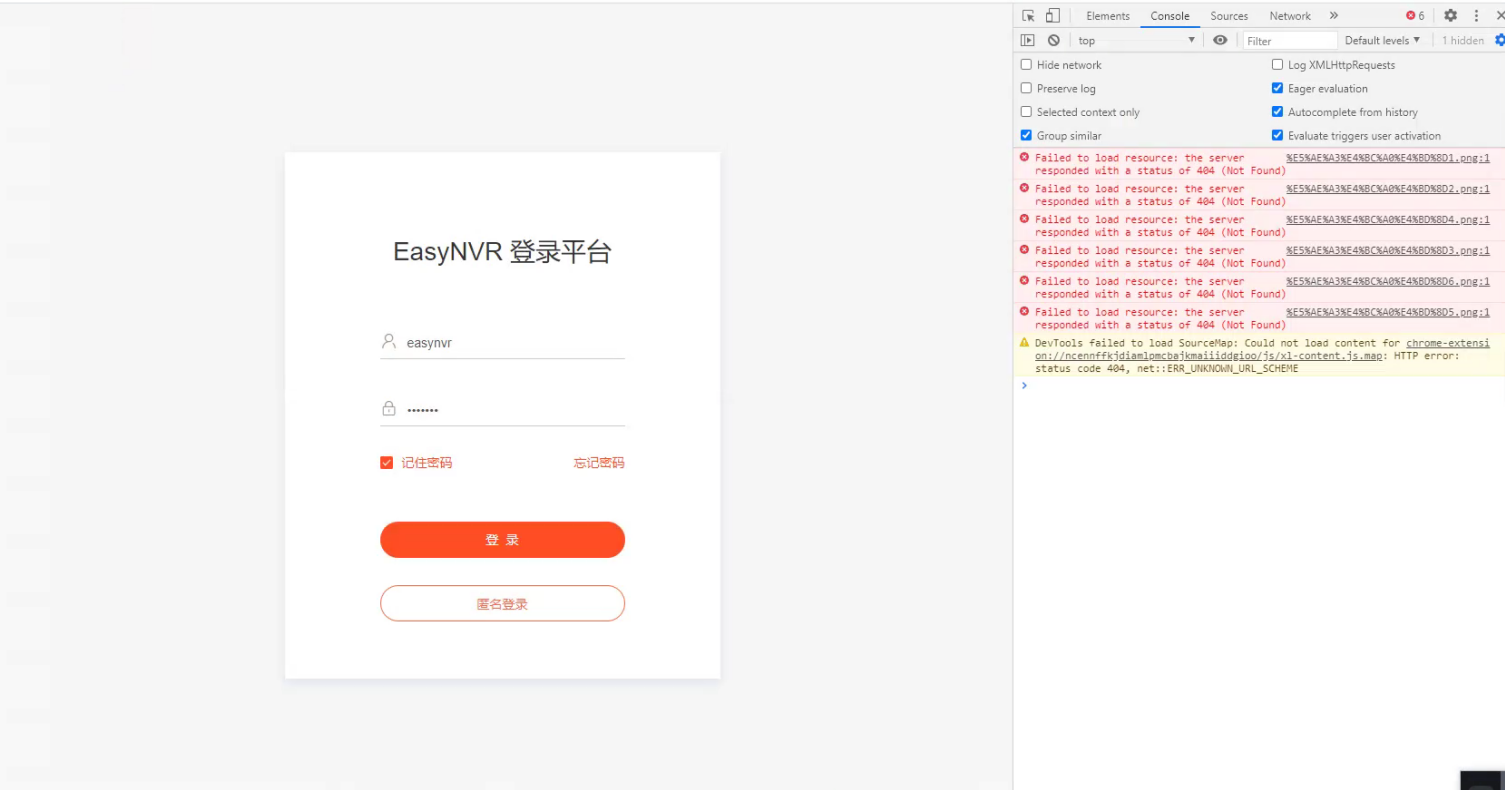Click the orange 登录 login button
1505x790 pixels.
tap(502, 540)
